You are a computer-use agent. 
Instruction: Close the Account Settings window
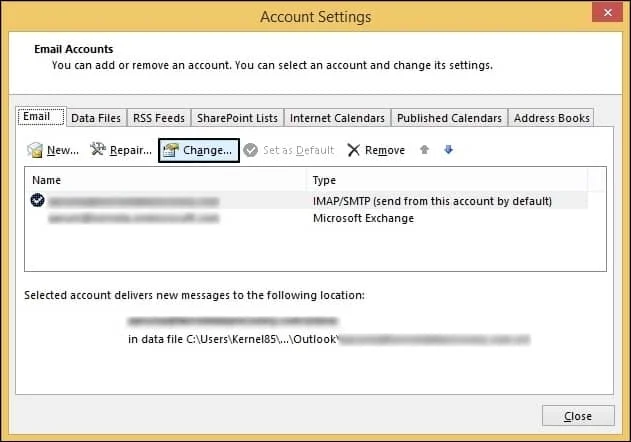pyautogui.click(x=607, y=12)
